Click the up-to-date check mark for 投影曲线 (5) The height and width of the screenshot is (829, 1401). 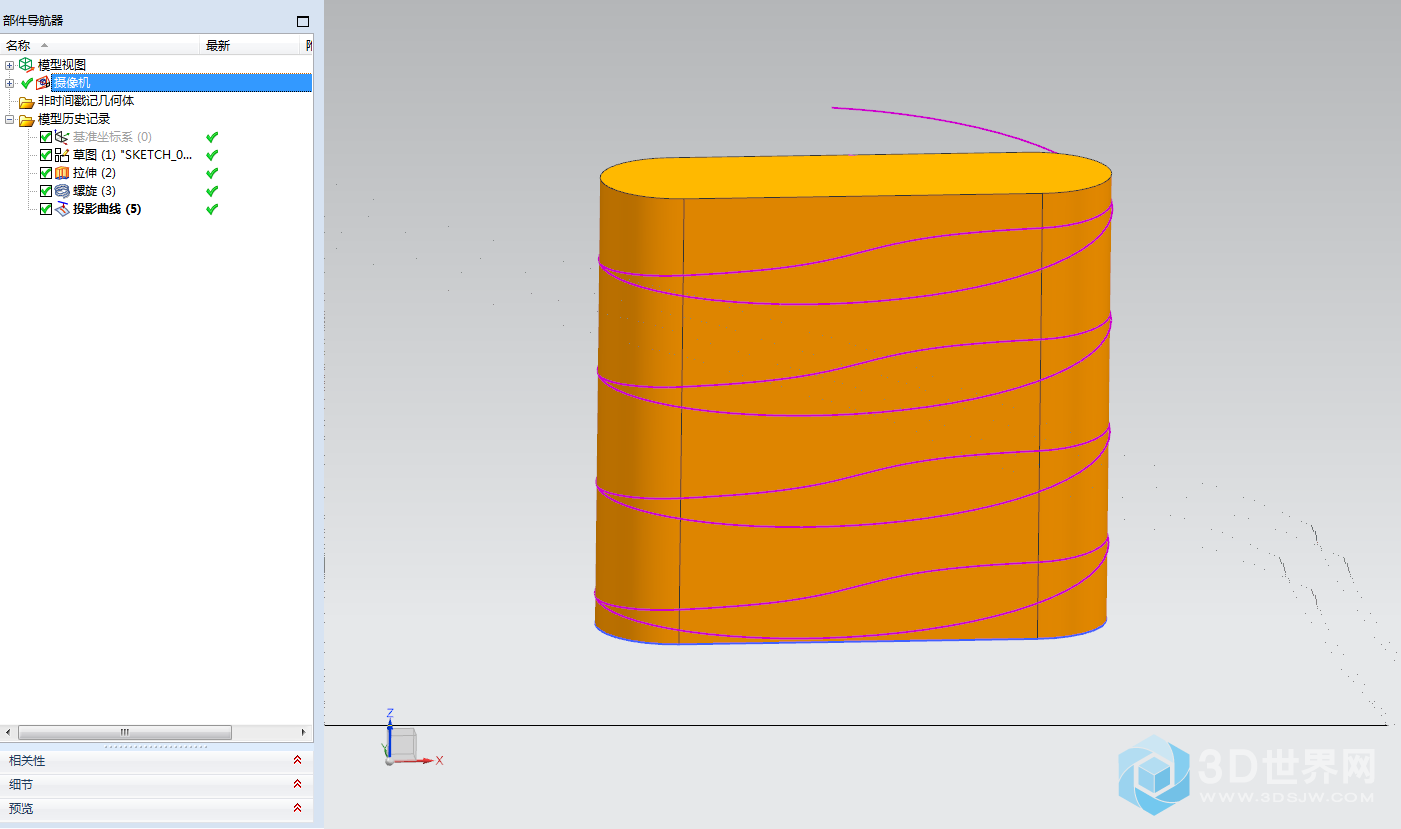(x=212, y=209)
